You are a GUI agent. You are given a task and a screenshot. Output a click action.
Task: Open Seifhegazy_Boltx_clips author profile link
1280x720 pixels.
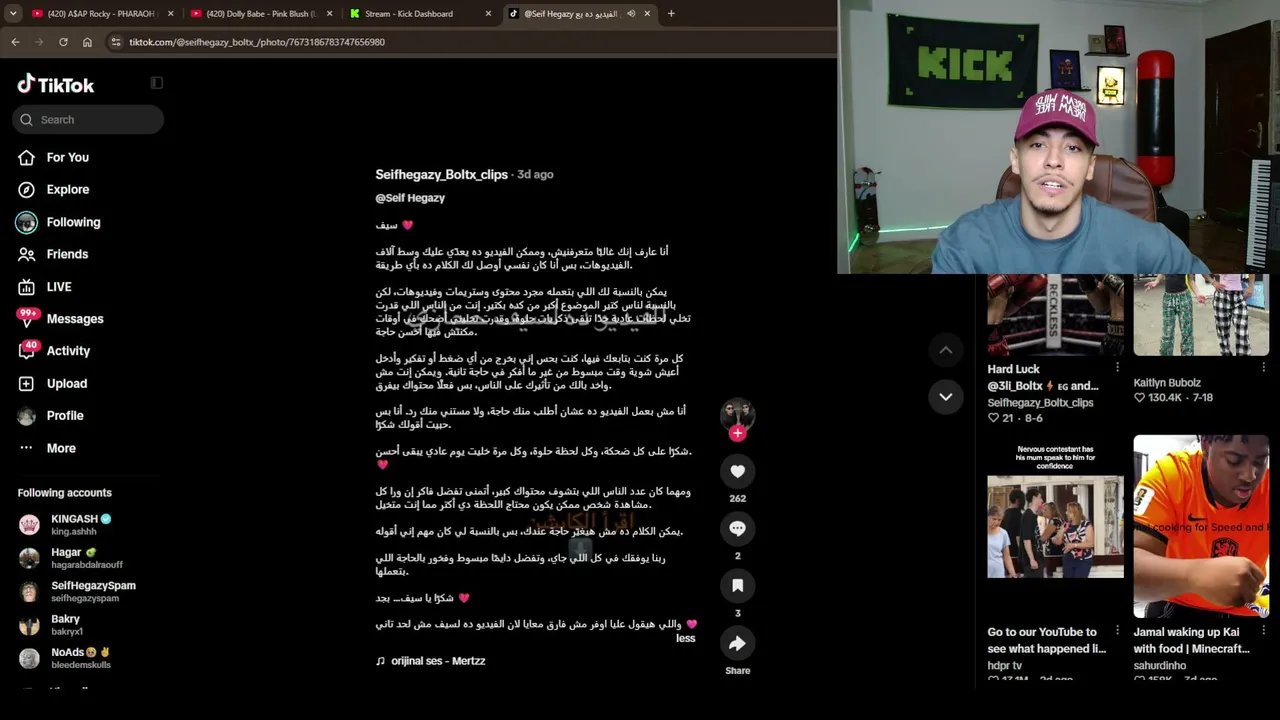click(x=442, y=174)
